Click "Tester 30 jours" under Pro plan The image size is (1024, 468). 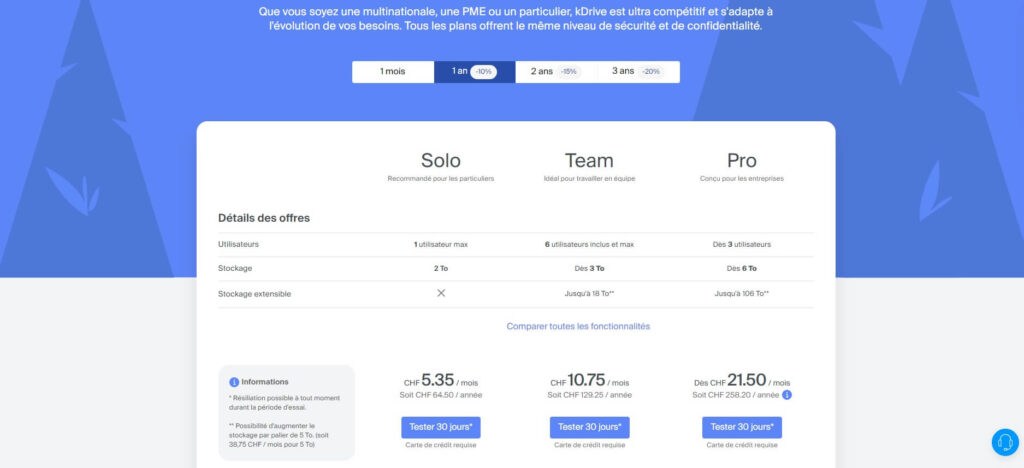pos(742,427)
